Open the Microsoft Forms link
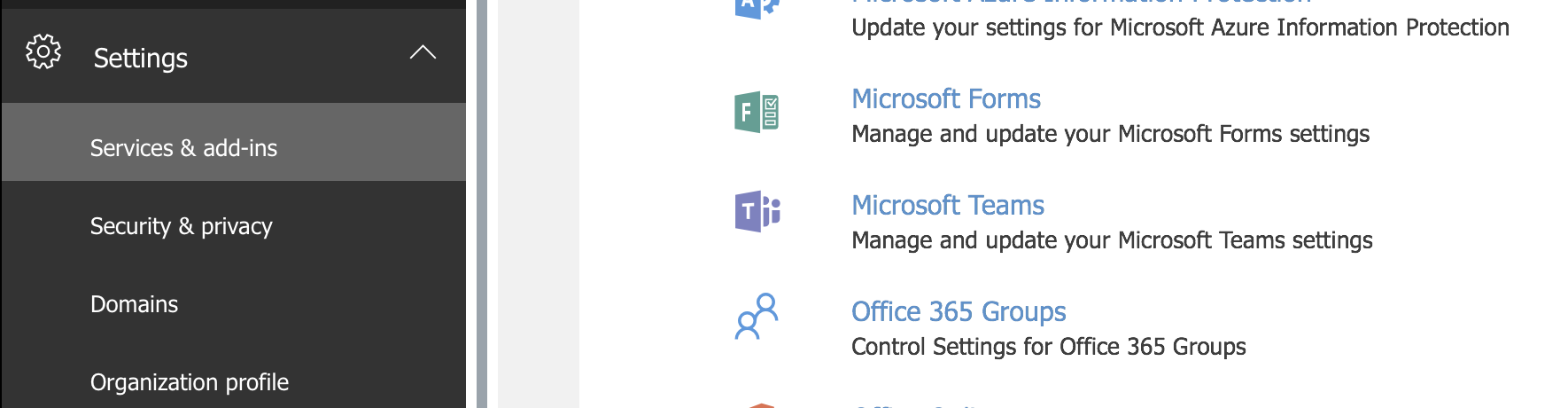Image resolution: width=1568 pixels, height=408 pixels. pyautogui.click(x=946, y=98)
